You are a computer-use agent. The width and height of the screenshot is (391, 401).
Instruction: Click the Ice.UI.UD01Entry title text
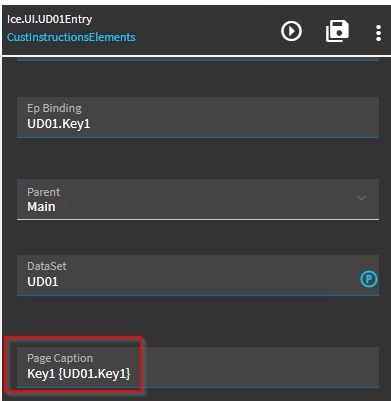(x=50, y=19)
